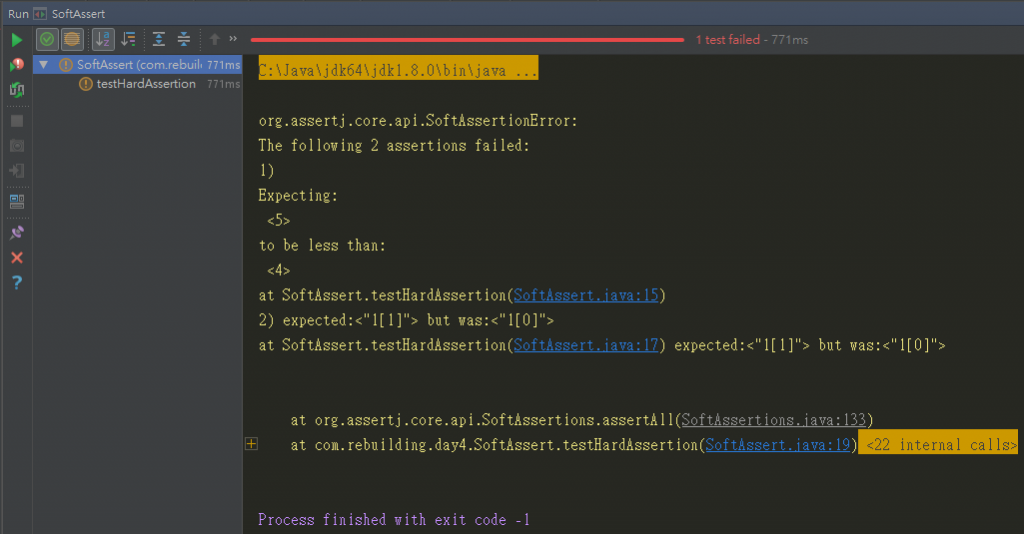
Task: Open Help with the question mark icon
Action: click(x=17, y=283)
